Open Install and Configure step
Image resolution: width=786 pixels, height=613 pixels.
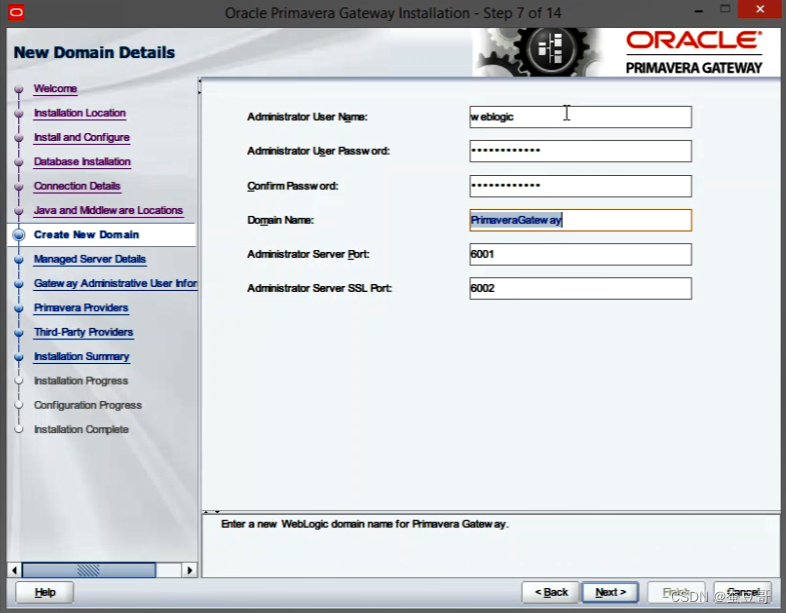[82, 137]
